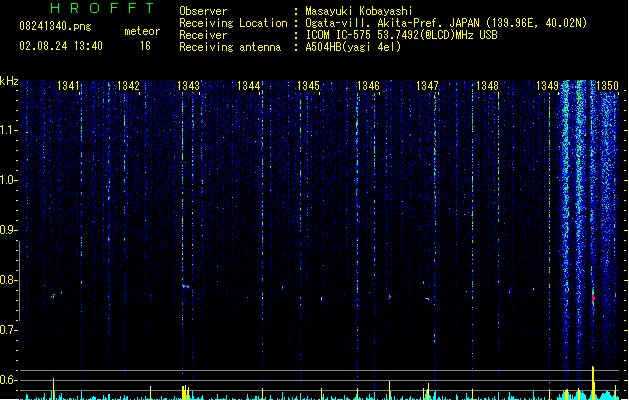This screenshot has width=629, height=400.
Task: Click the 'Observer' field label
Action: pyautogui.click(x=203, y=11)
